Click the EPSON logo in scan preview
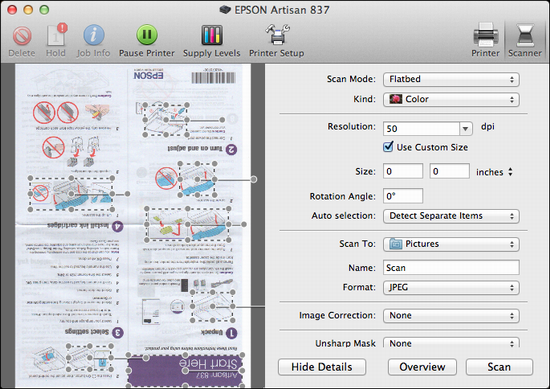 coord(148,75)
